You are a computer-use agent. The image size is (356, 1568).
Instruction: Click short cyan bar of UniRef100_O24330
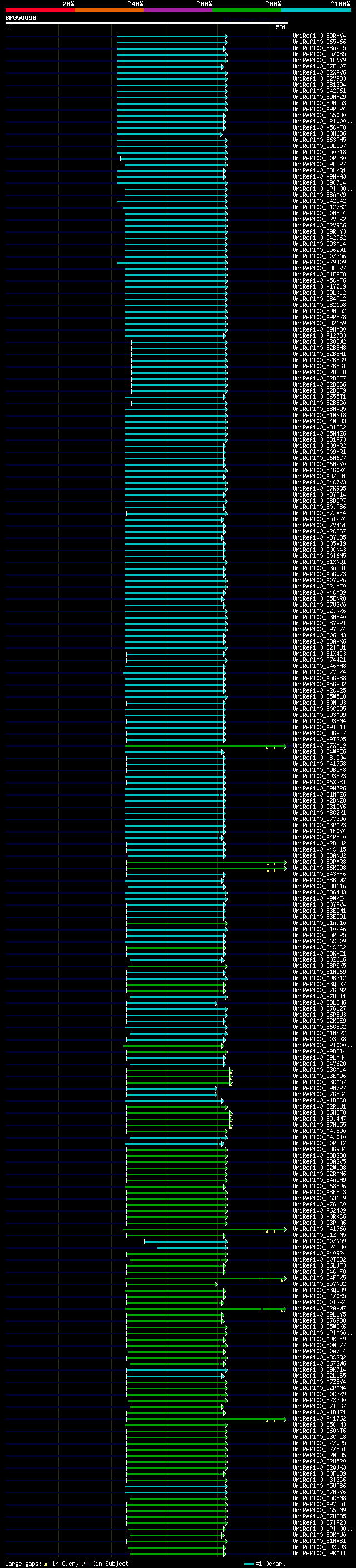click(191, 1247)
